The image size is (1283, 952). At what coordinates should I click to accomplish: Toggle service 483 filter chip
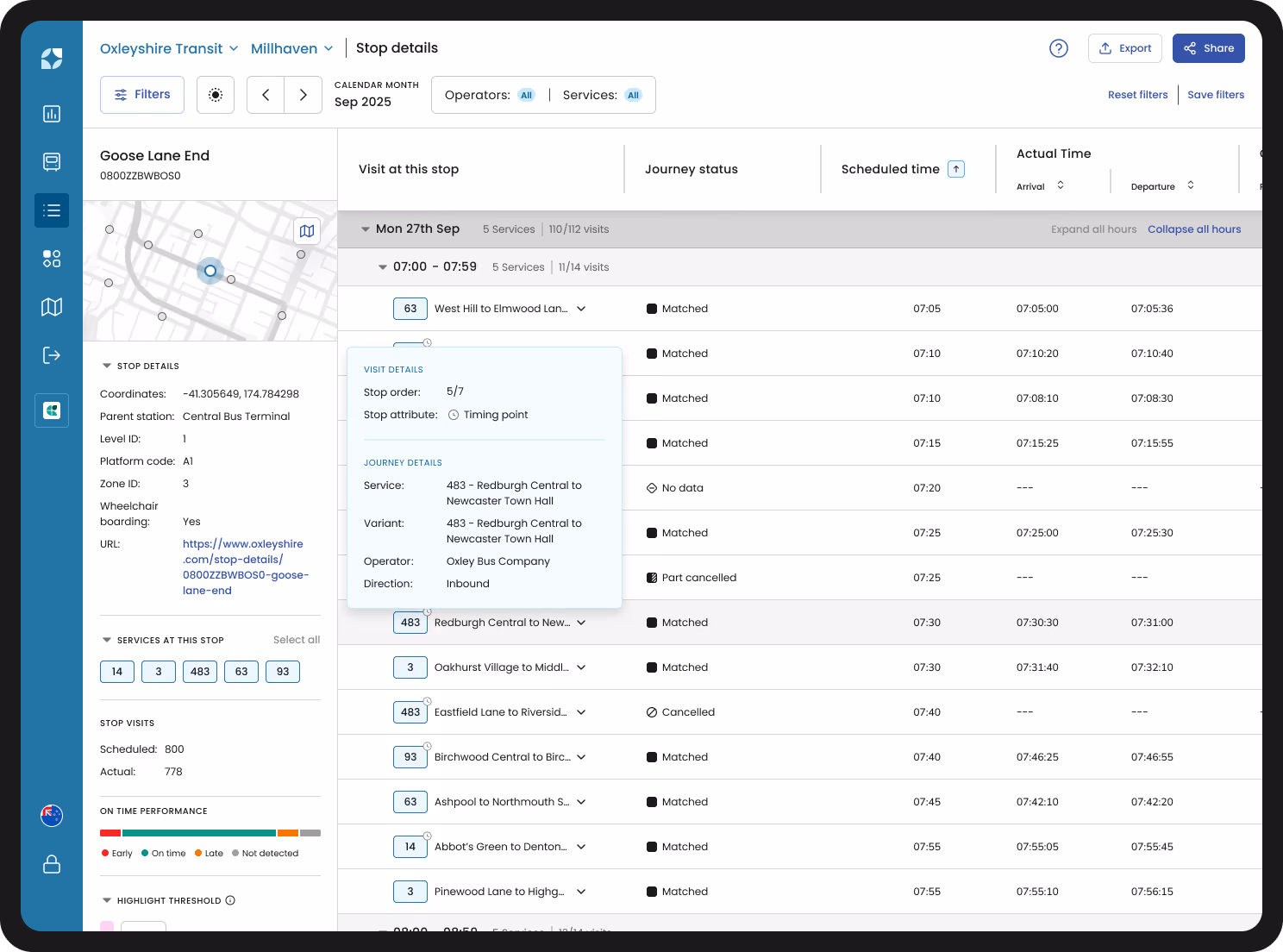pos(200,672)
